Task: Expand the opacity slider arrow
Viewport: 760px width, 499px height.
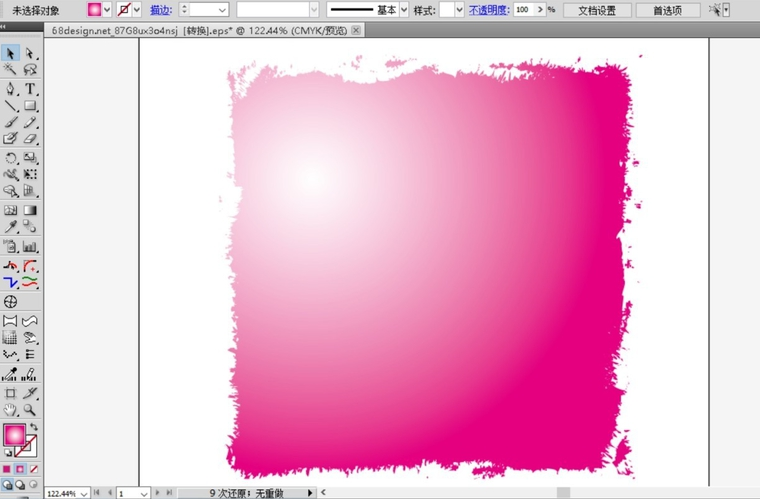Action: click(540, 10)
